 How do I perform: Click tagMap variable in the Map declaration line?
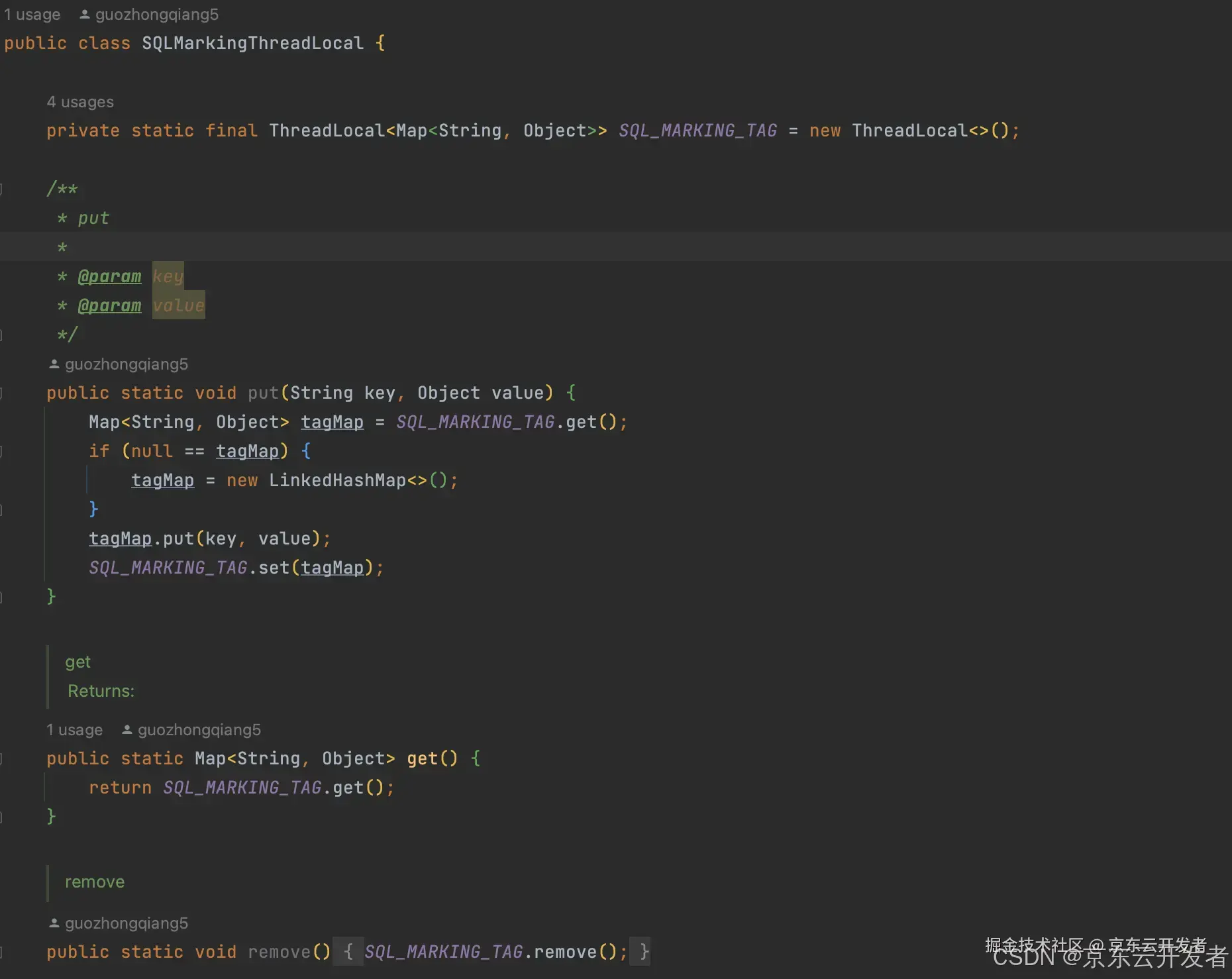(332, 422)
